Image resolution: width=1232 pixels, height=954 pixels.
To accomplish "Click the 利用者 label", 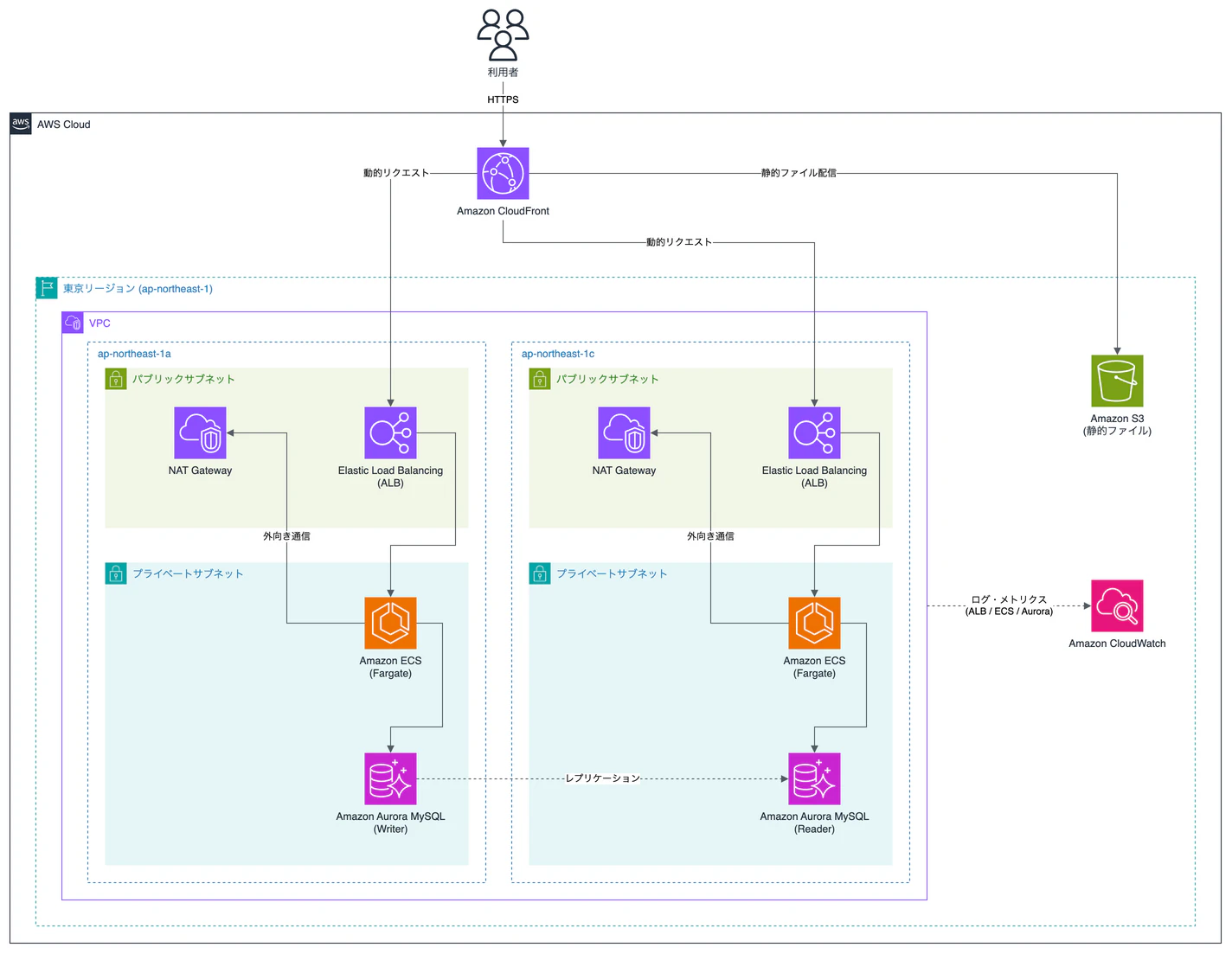I will [503, 73].
